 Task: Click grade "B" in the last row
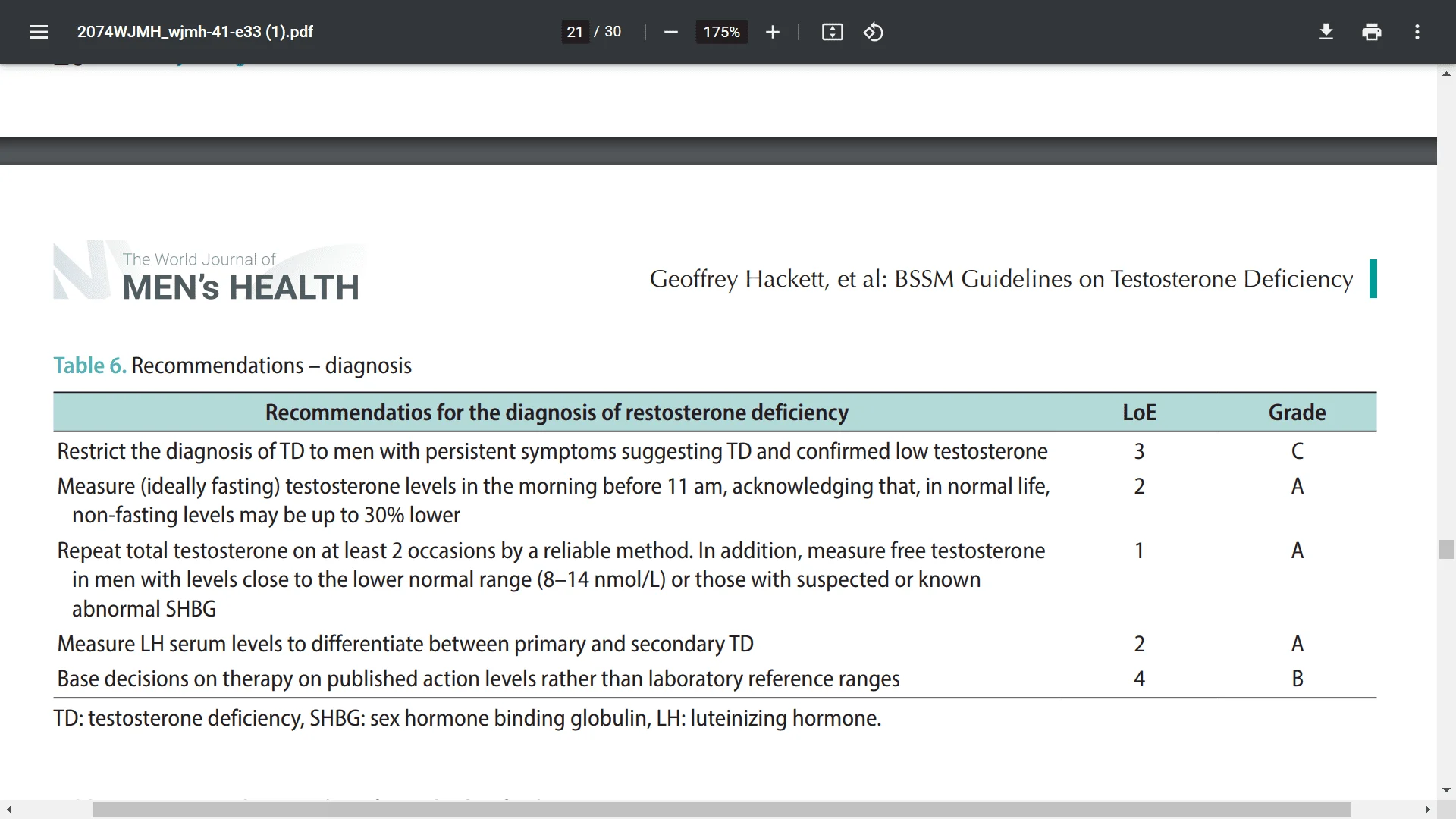point(1298,679)
